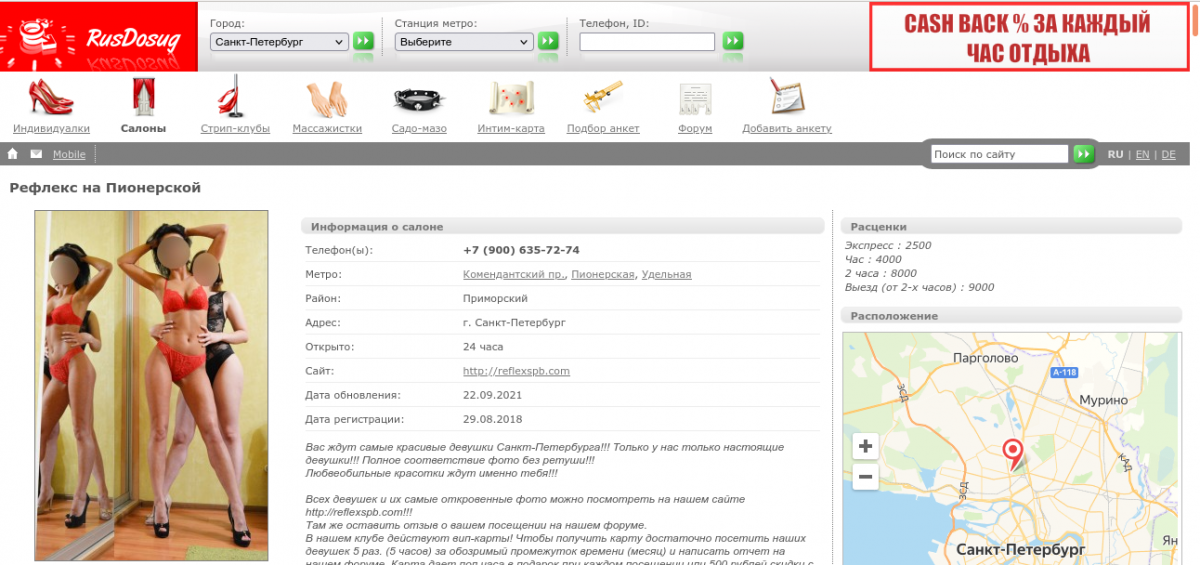The height and width of the screenshot is (565, 1200).
Task: Click the Подбор анкет icon
Action: point(602,98)
